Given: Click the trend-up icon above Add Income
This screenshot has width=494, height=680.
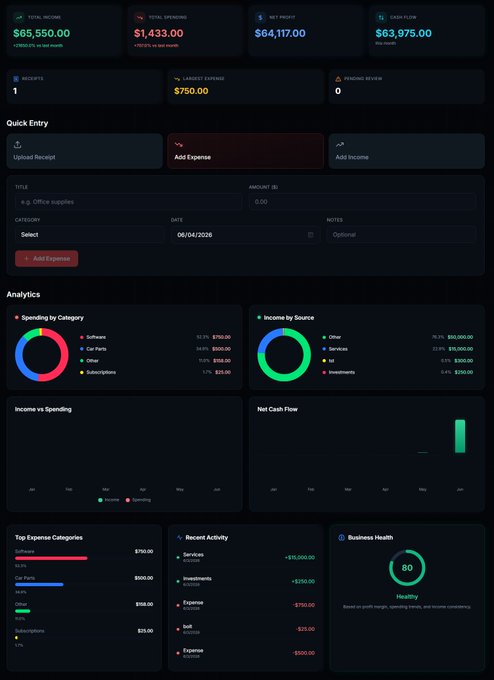Looking at the screenshot, I should click(340, 144).
